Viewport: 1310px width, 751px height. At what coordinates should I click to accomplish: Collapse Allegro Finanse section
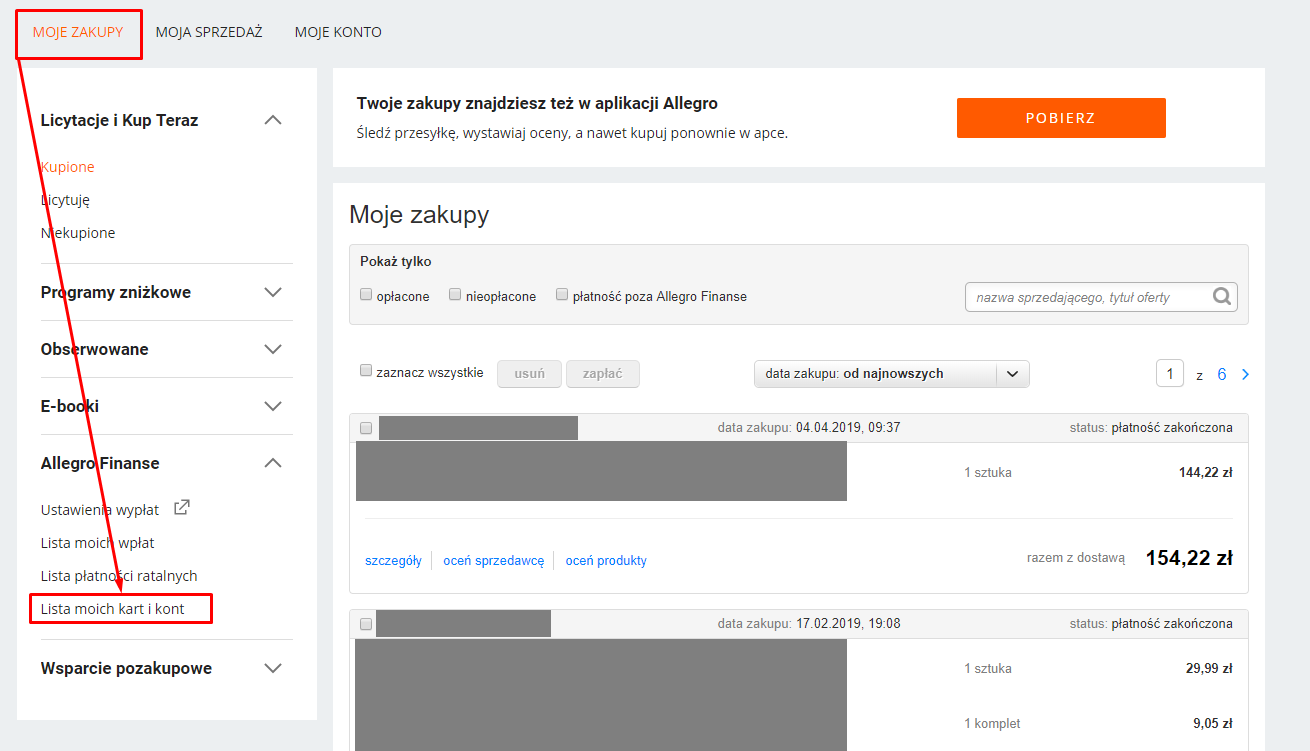[x=273, y=463]
